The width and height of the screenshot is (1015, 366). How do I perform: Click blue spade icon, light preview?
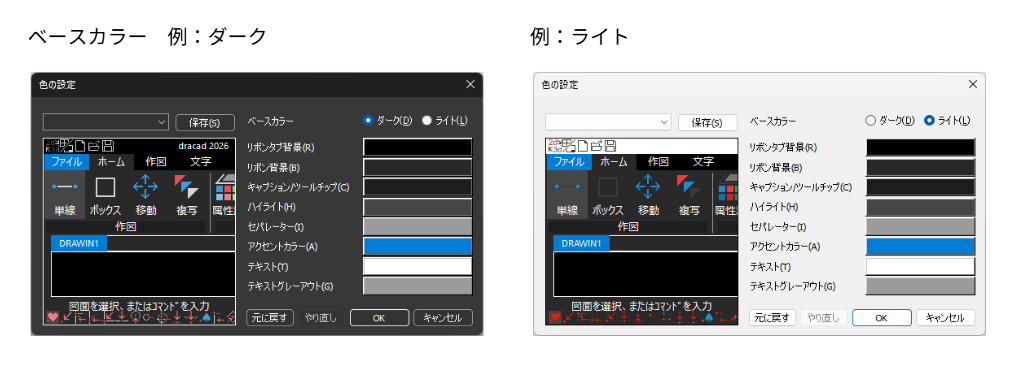pos(709,317)
